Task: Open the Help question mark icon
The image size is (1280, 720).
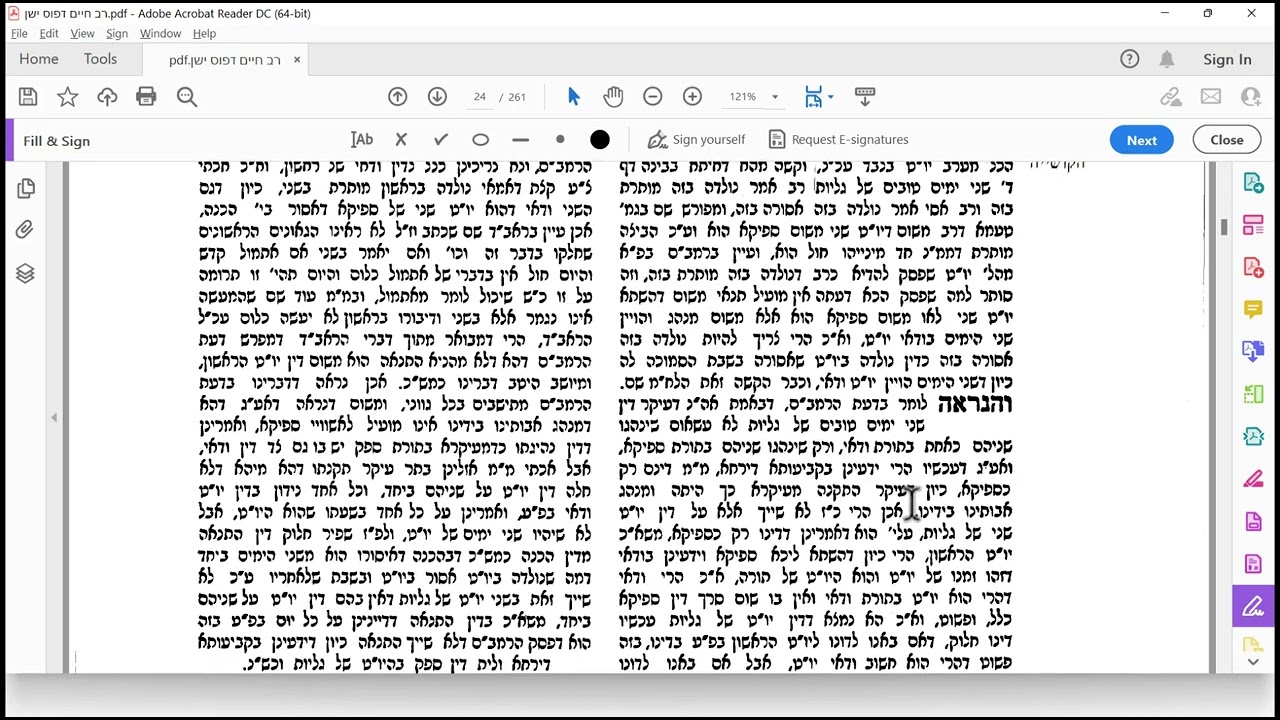Action: tap(1130, 60)
